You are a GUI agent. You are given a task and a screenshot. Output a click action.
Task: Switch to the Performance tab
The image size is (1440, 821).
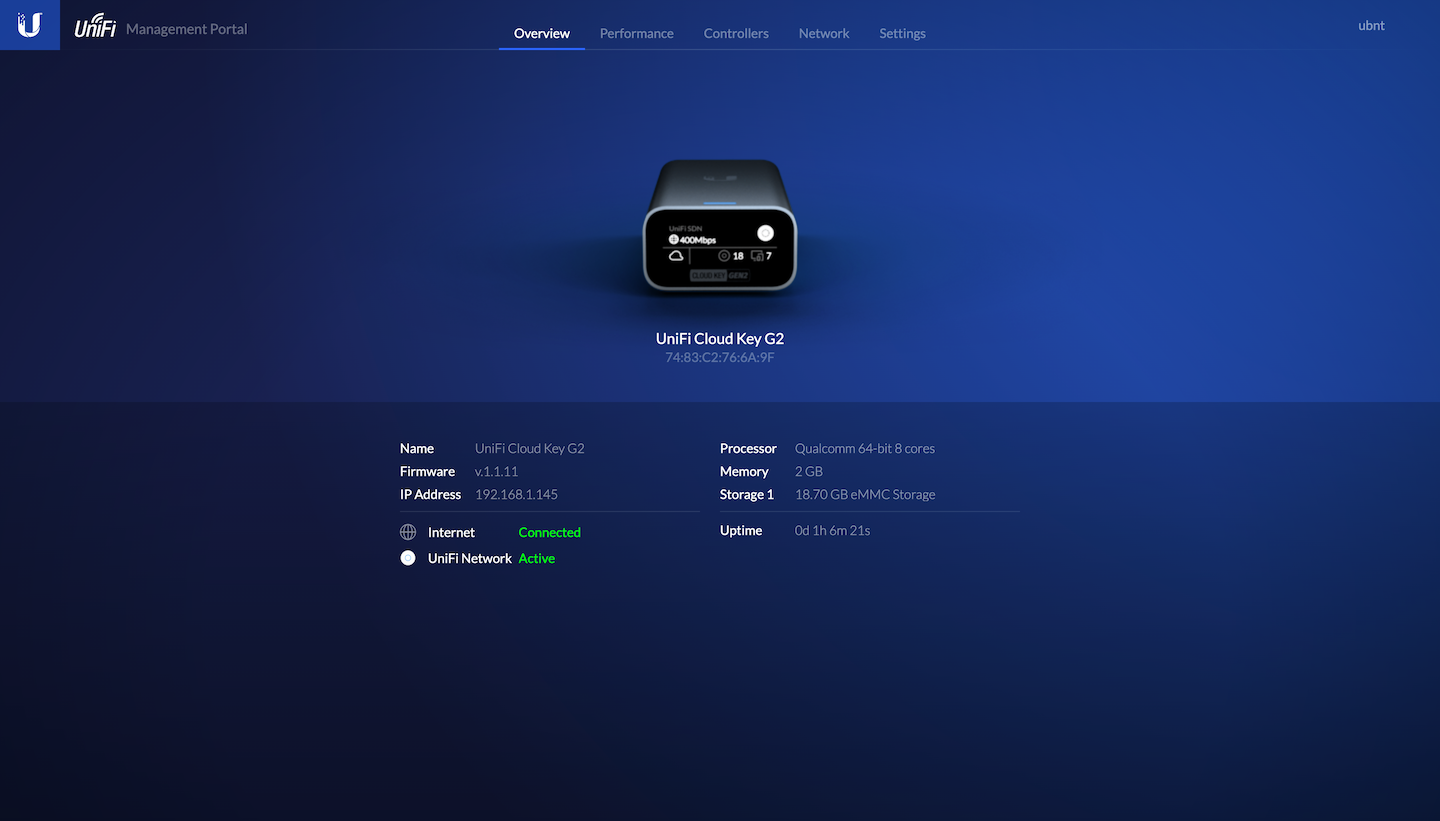pyautogui.click(x=637, y=33)
